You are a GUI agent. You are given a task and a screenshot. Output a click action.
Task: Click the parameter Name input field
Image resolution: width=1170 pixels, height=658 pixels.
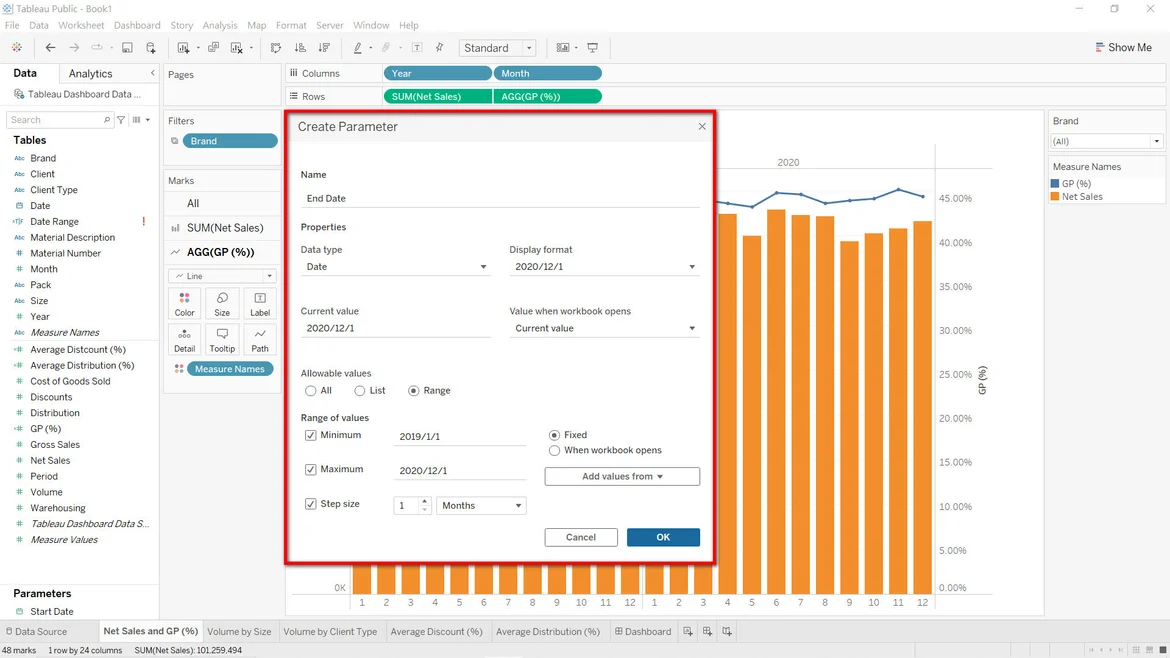point(500,198)
